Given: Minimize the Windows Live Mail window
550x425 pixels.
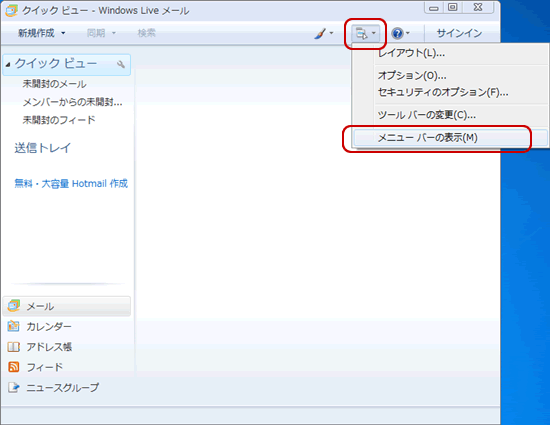Looking at the screenshot, I should 434,8.
